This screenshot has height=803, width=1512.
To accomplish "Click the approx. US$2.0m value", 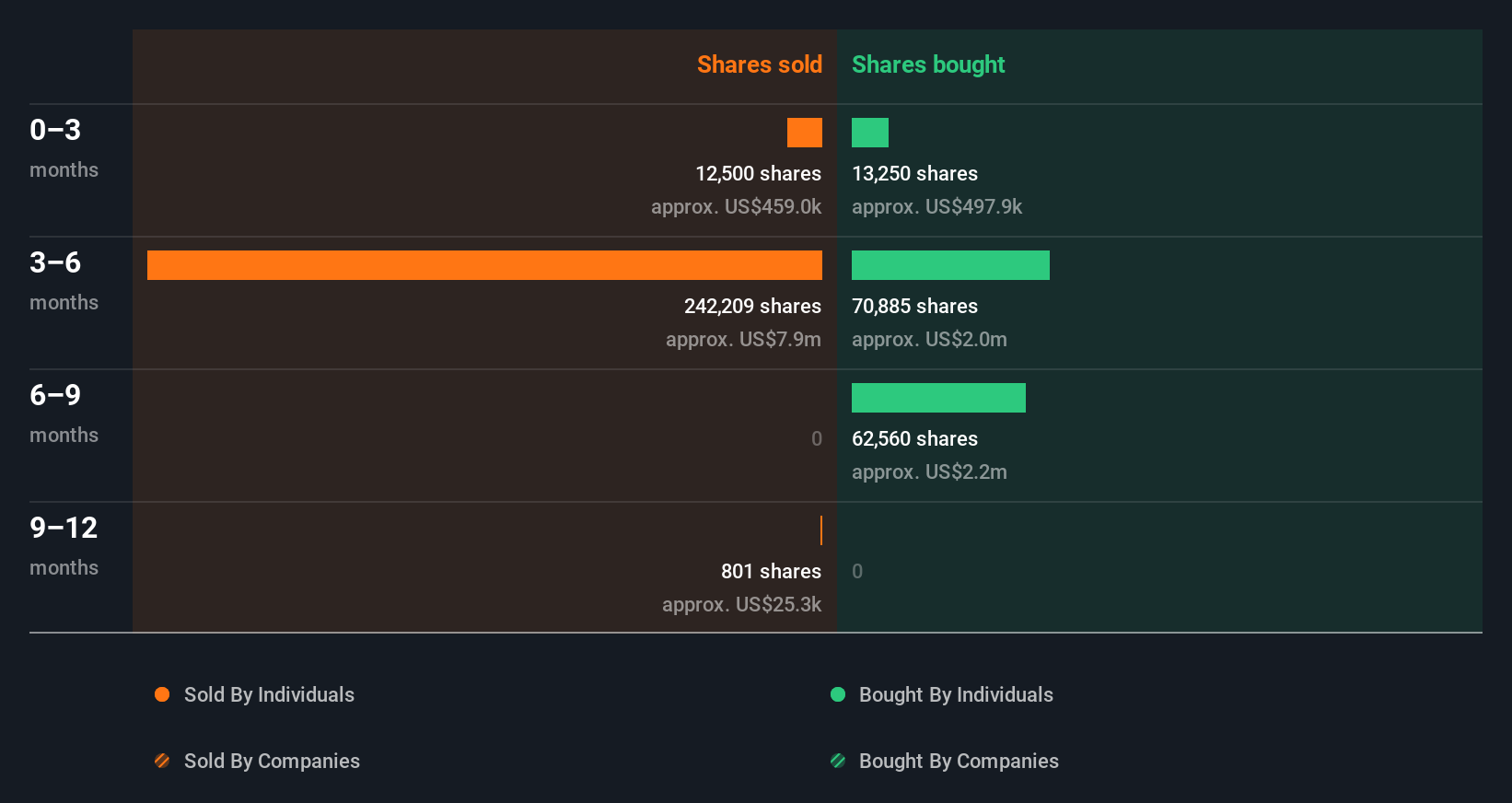I will click(929, 339).
